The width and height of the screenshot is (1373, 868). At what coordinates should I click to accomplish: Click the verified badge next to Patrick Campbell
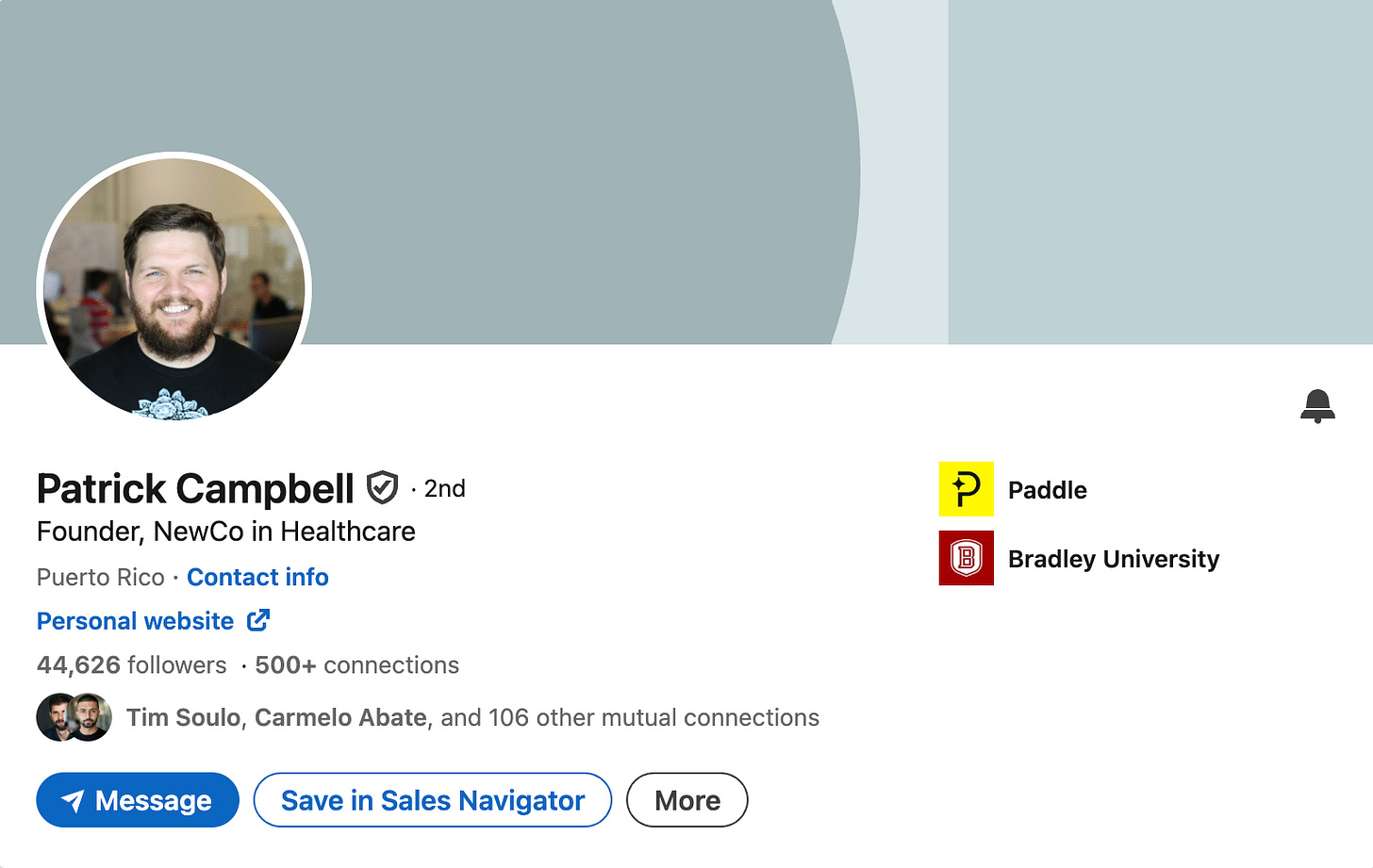click(381, 487)
